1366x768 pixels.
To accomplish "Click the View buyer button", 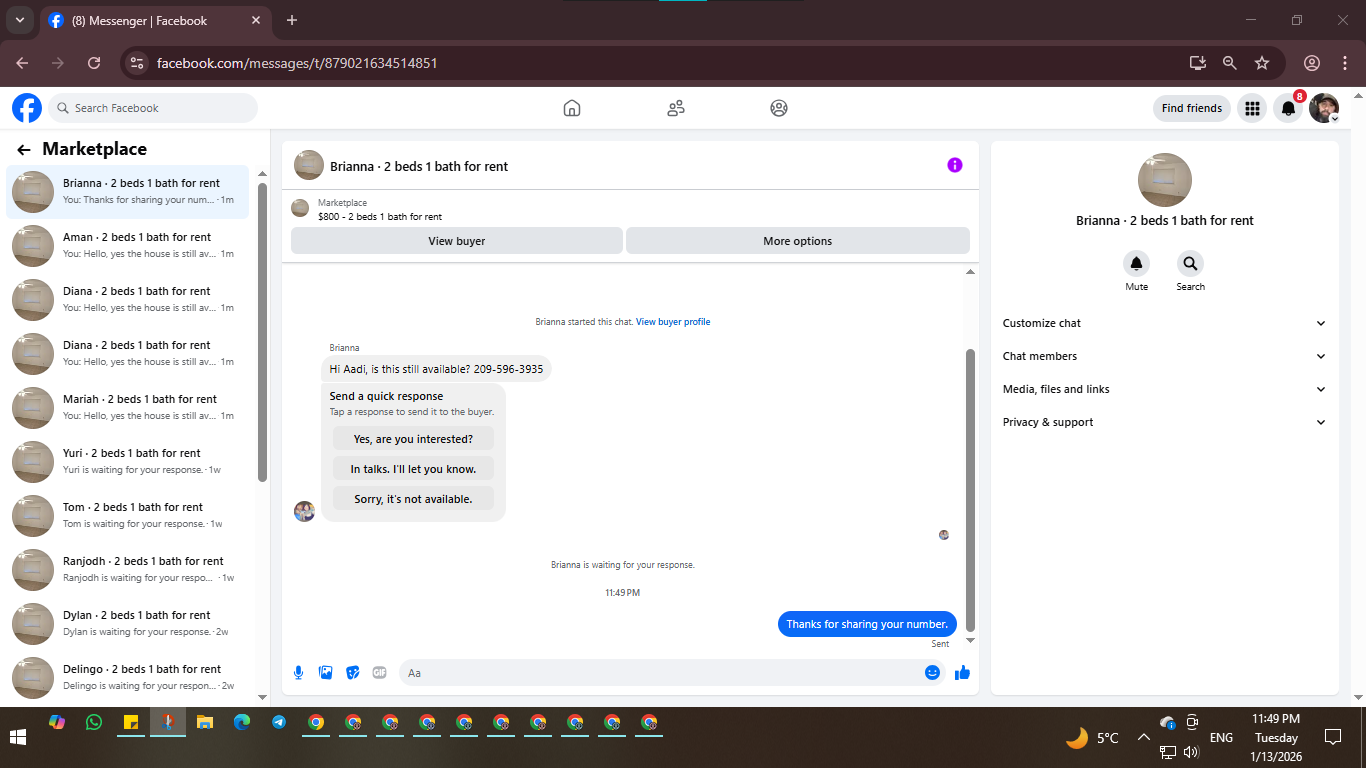I will coord(457,241).
